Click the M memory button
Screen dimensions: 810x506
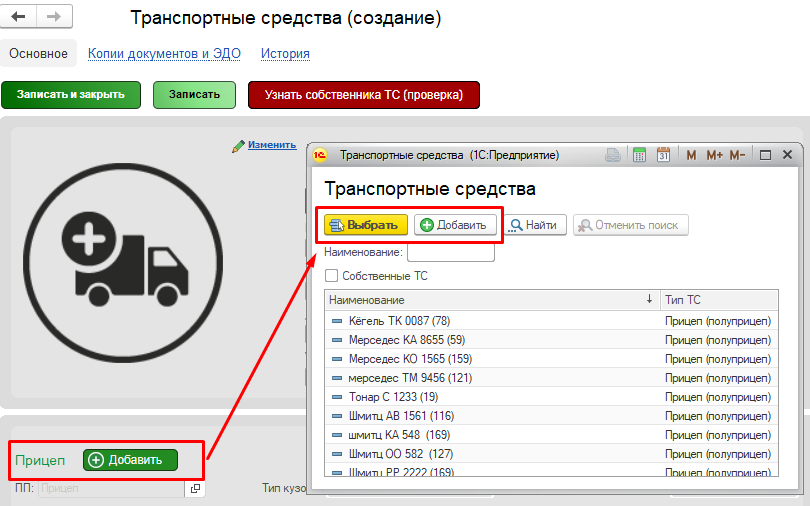(691, 155)
